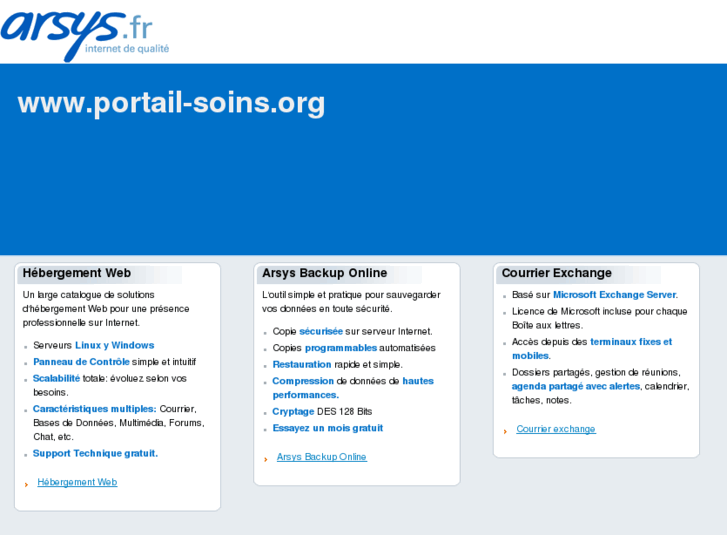Click 'Panneau de Contrôle' text
This screenshot has width=727, height=545.
[81, 362]
